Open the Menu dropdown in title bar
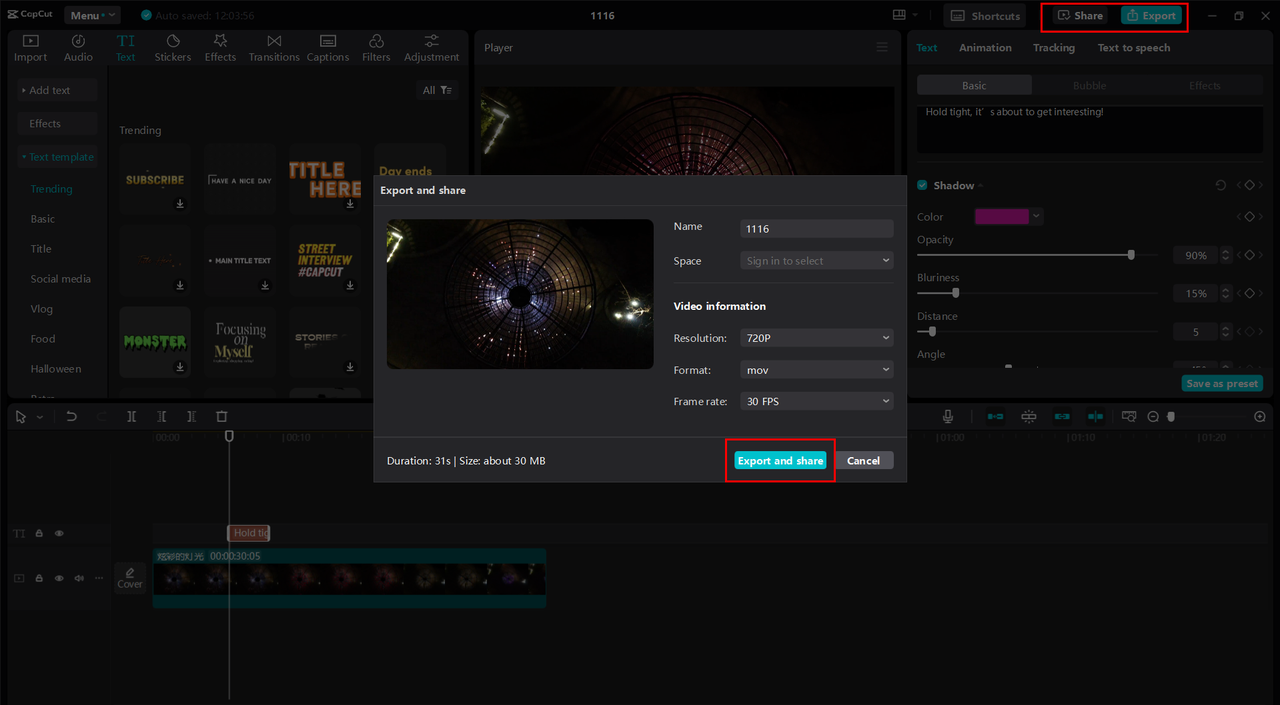The image size is (1280, 705). pyautogui.click(x=92, y=15)
